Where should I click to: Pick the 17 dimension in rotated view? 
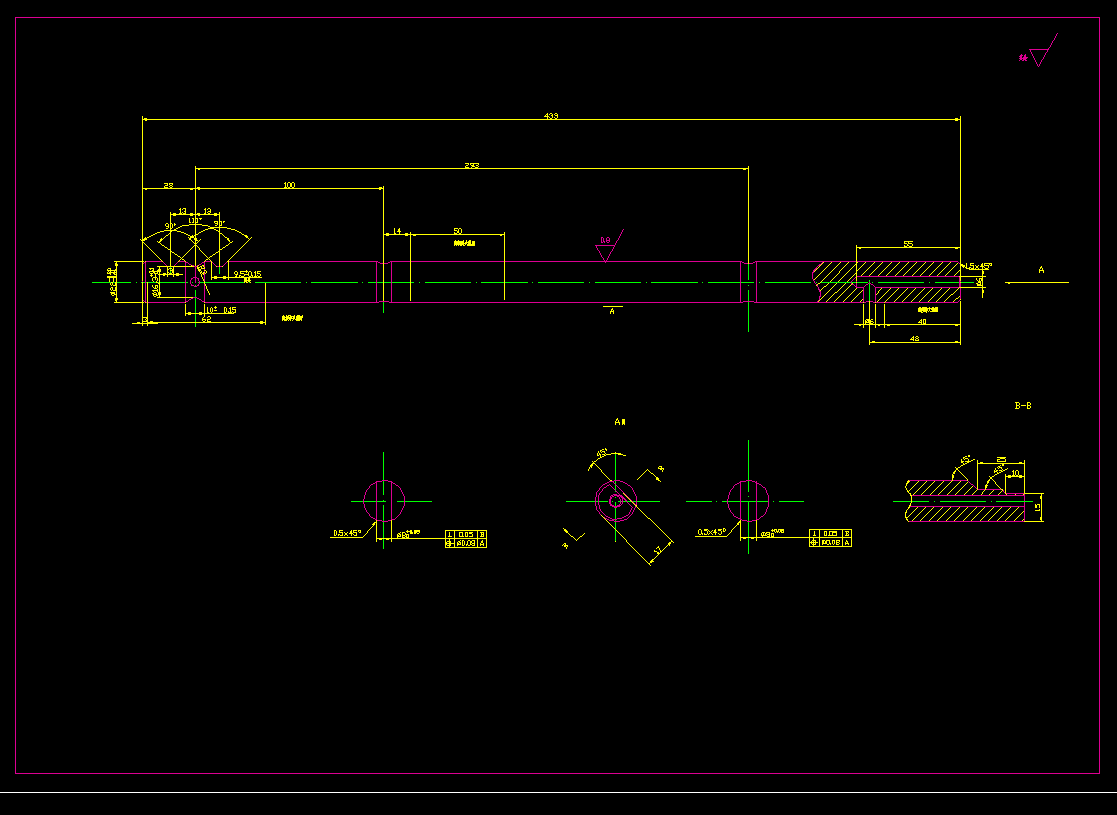[658, 550]
